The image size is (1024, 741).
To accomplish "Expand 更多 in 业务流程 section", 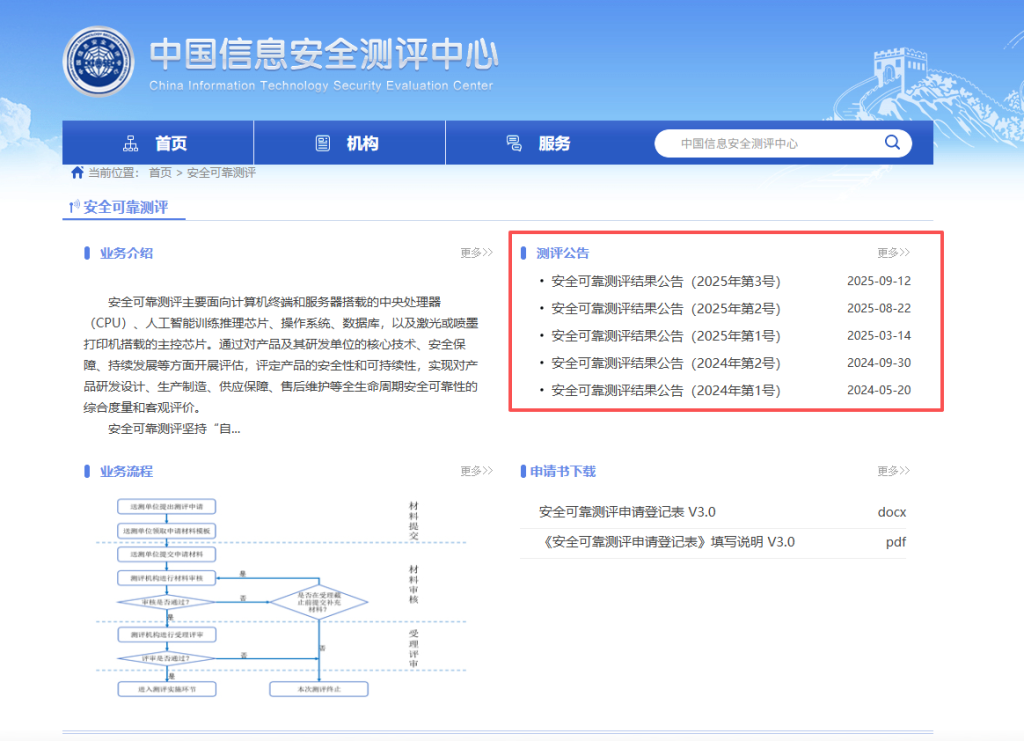I will point(476,471).
